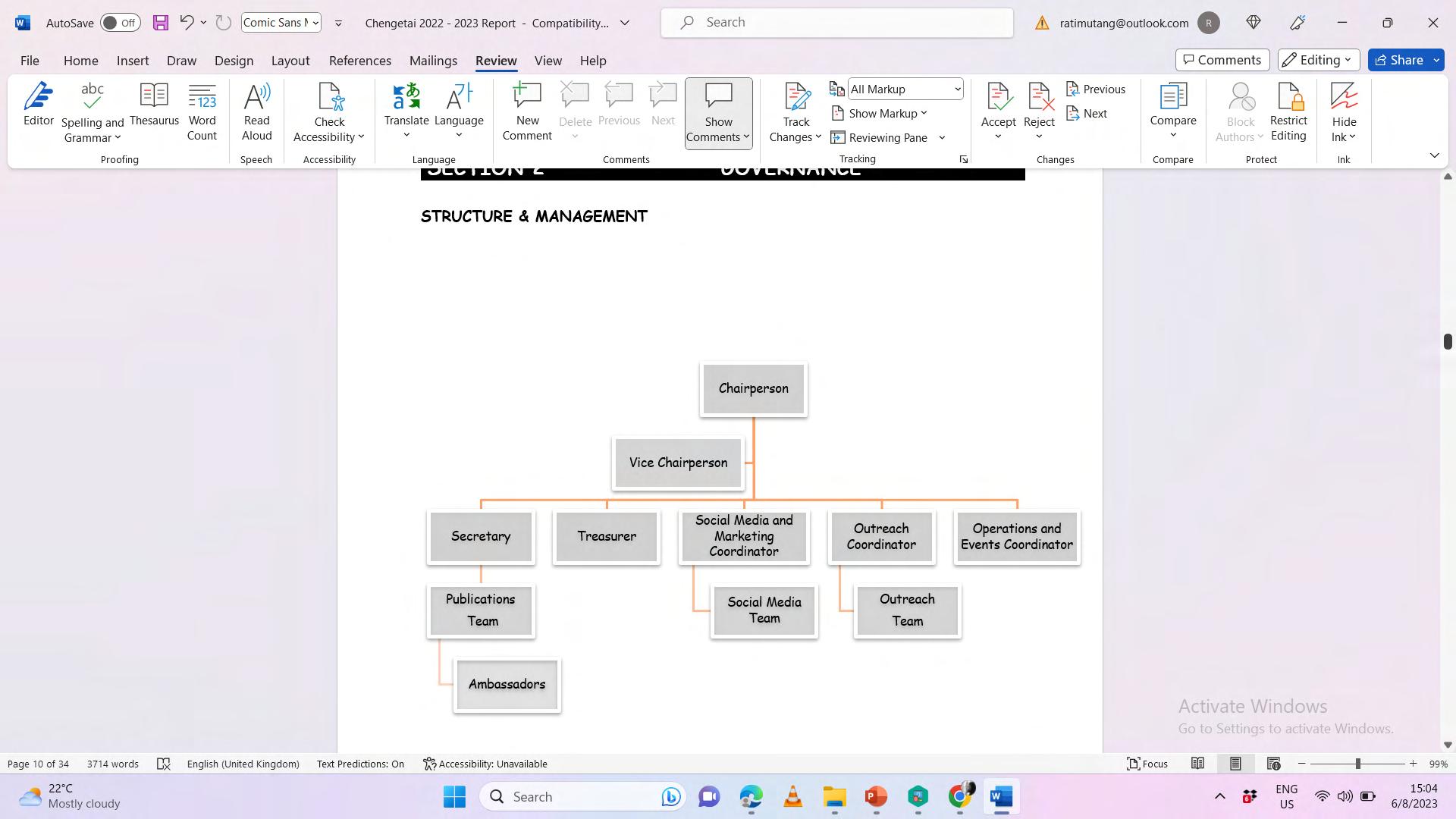
Task: Toggle AutoSave switch
Action: (120, 23)
